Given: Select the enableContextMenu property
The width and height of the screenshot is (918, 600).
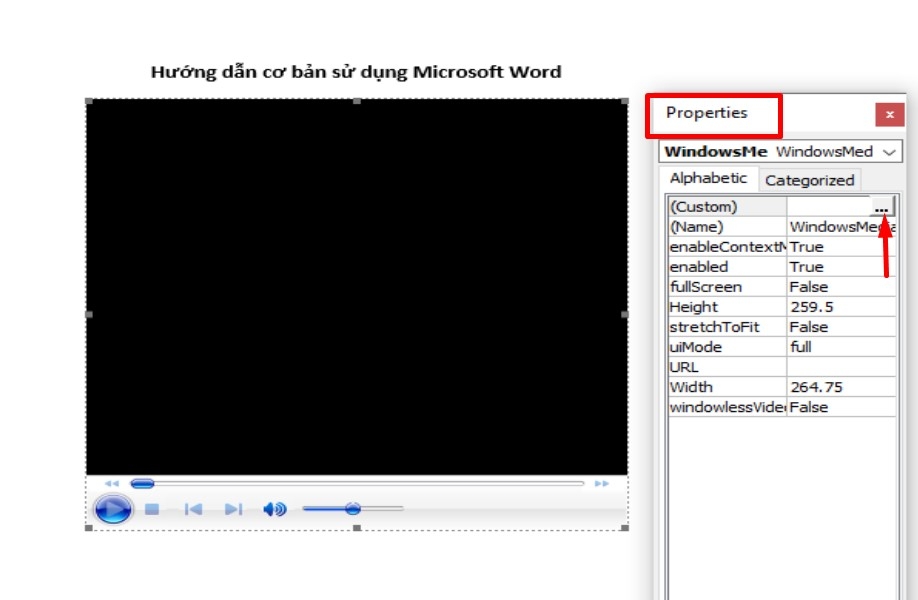Looking at the screenshot, I should pos(727,246).
